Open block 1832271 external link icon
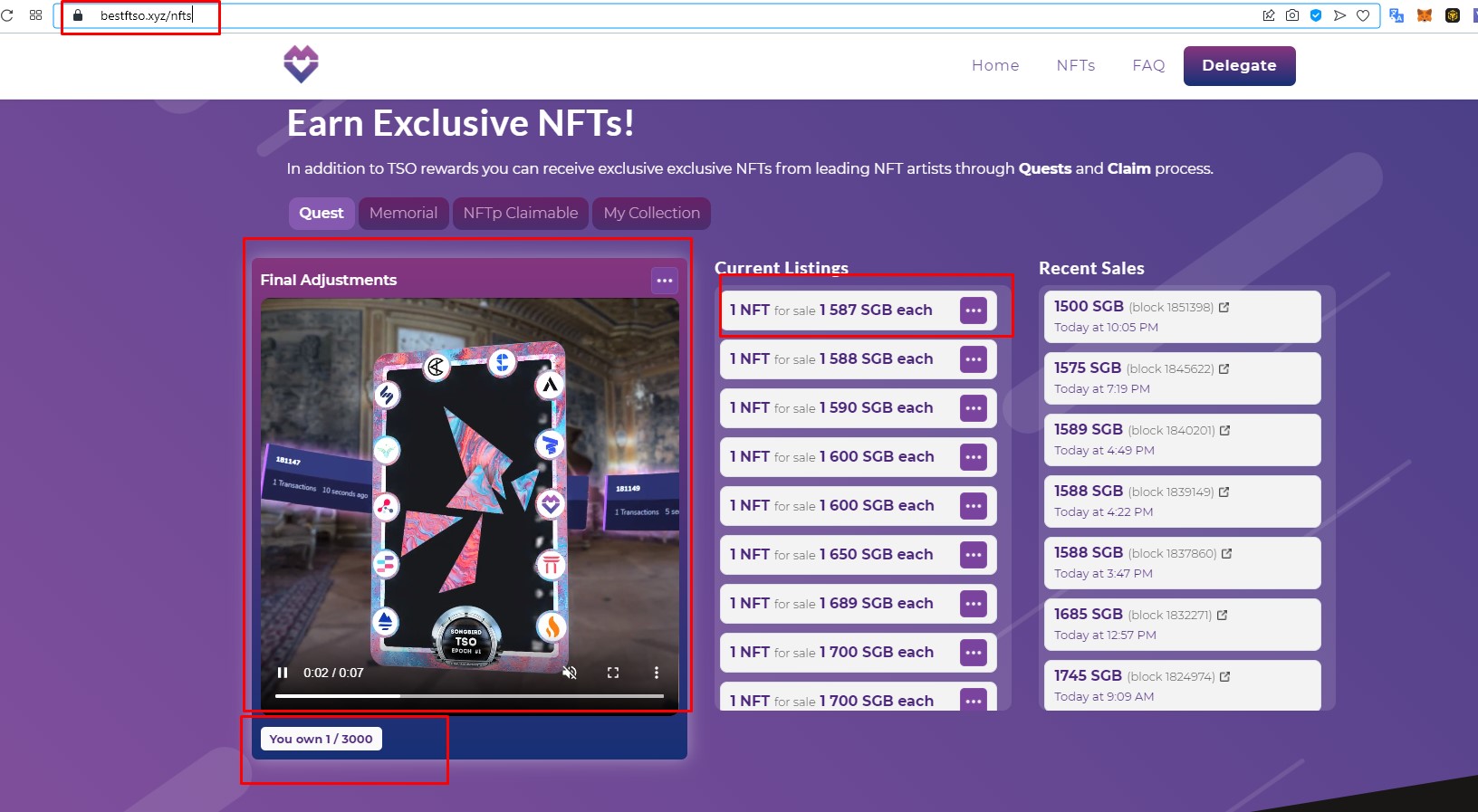Image resolution: width=1478 pixels, height=812 pixels. (1223, 615)
